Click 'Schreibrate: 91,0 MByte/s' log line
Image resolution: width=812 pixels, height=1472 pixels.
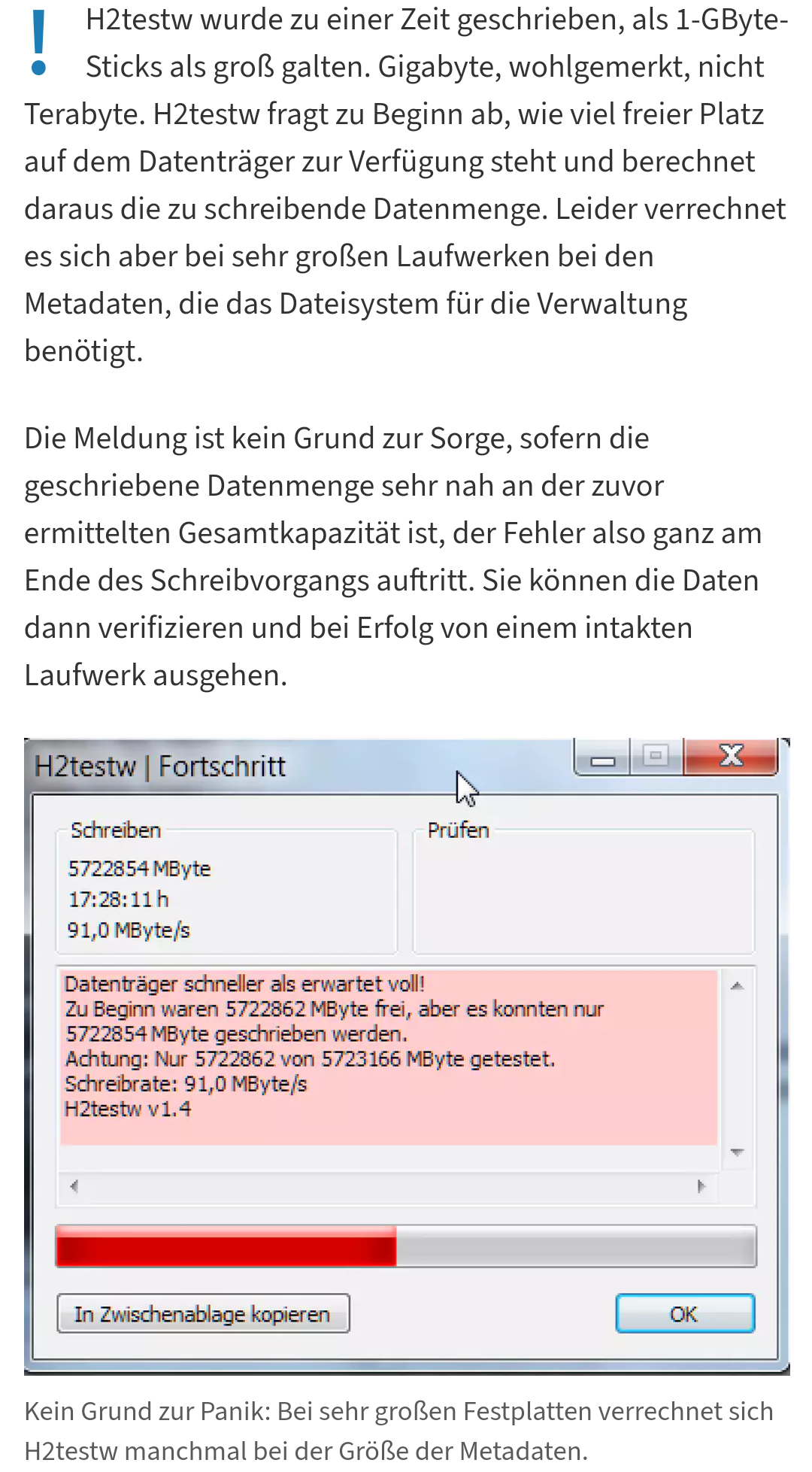pos(186,1084)
